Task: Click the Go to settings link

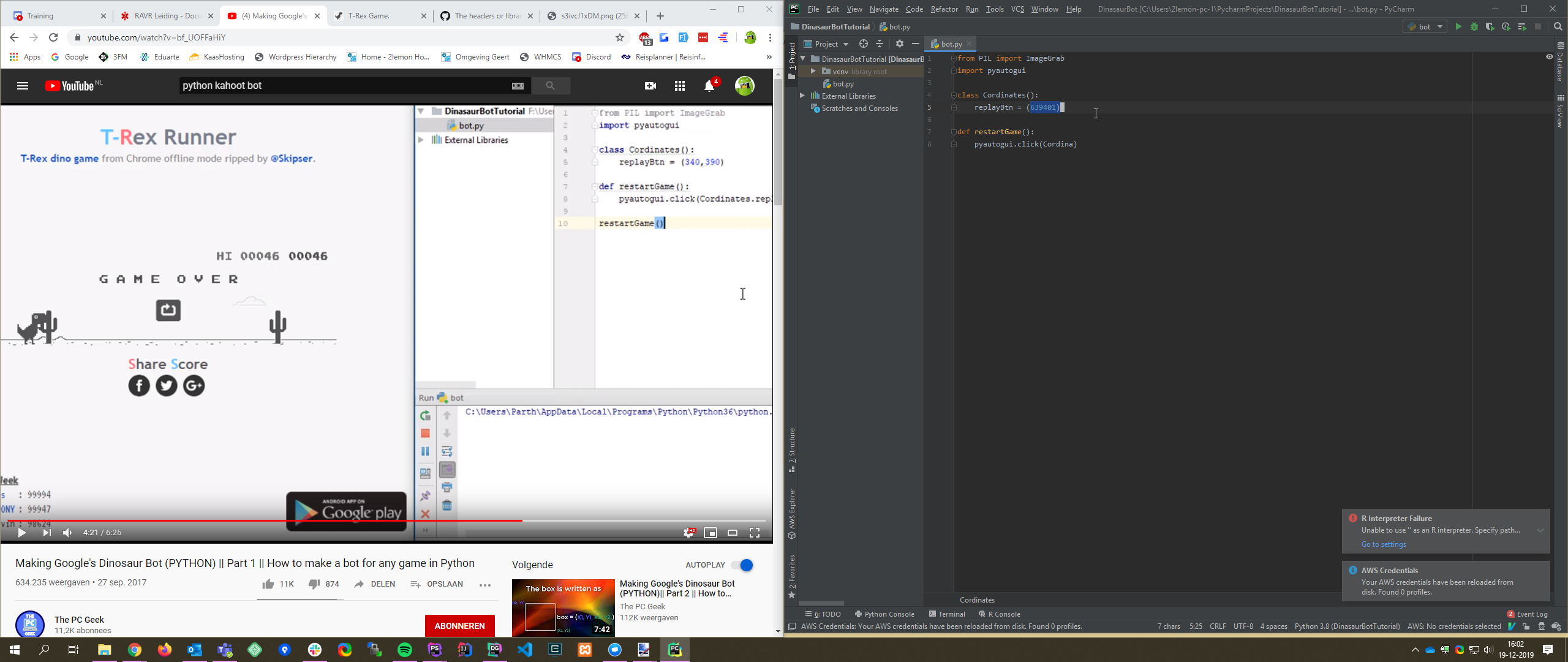Action: point(1383,544)
